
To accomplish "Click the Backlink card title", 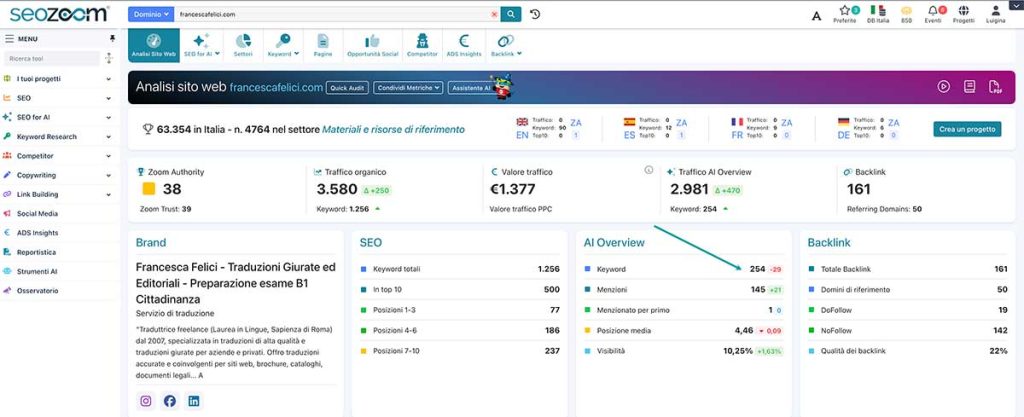I will [829, 242].
